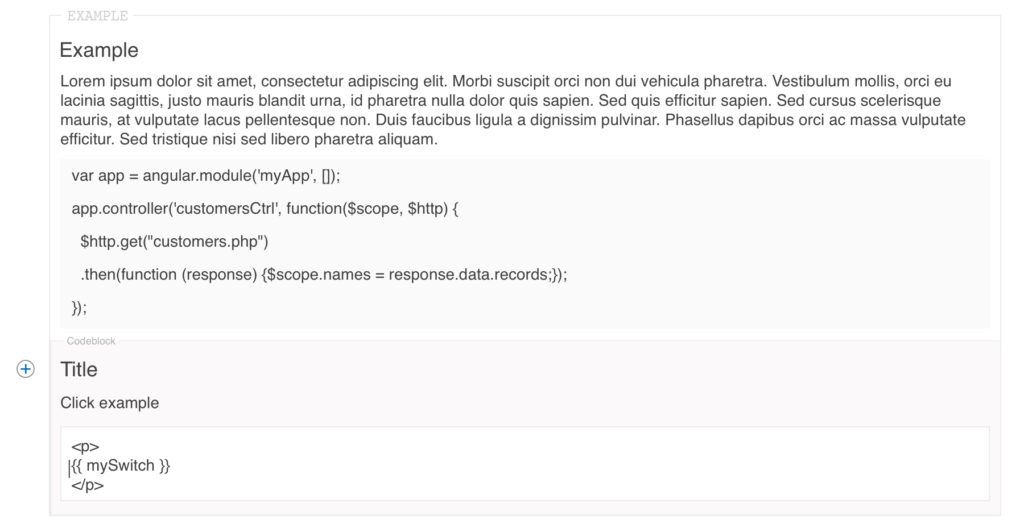Screen dimensions: 1024x532
Task: Click the app.controller('customersCtrl' code line
Action: (x=265, y=209)
